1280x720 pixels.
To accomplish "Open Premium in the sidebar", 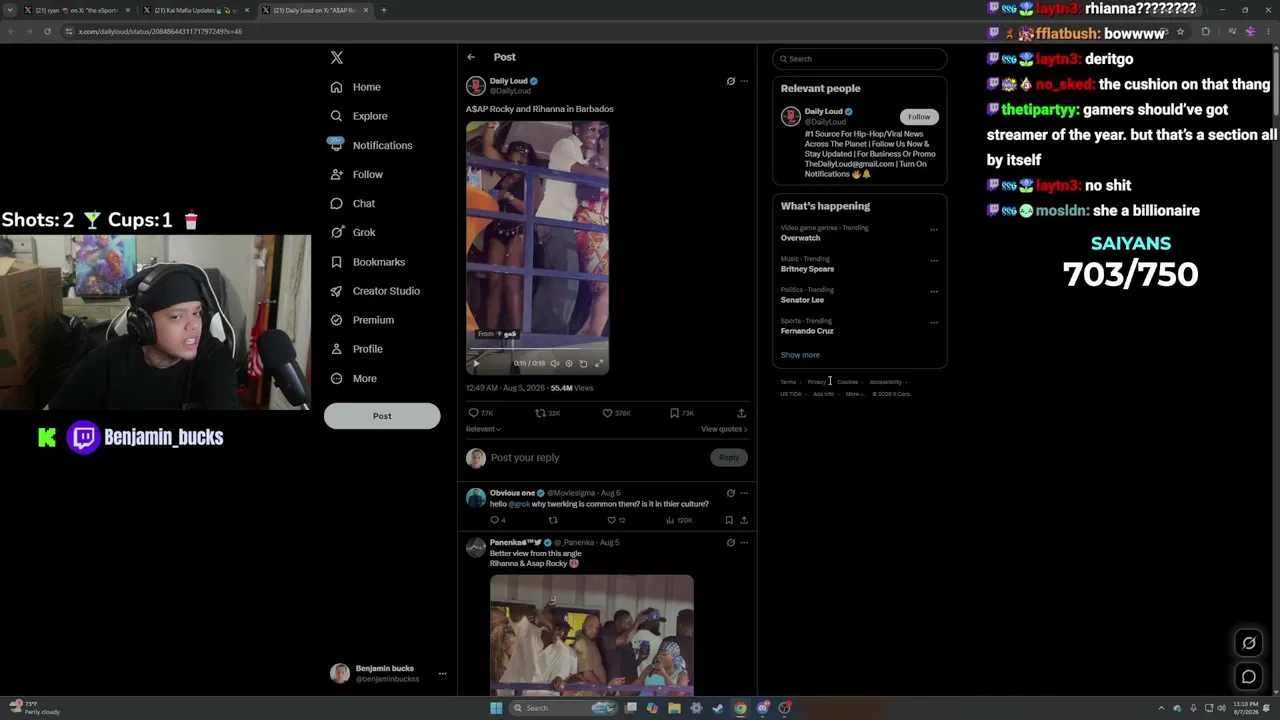I will coord(362,320).
